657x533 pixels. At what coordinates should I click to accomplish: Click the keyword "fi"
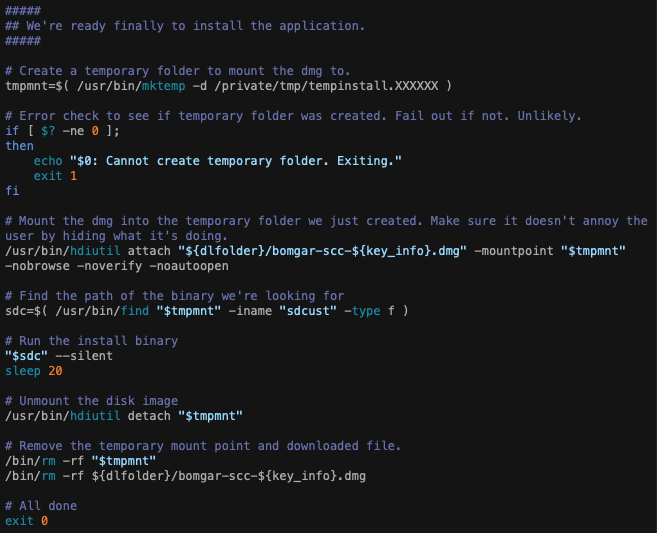(12, 191)
